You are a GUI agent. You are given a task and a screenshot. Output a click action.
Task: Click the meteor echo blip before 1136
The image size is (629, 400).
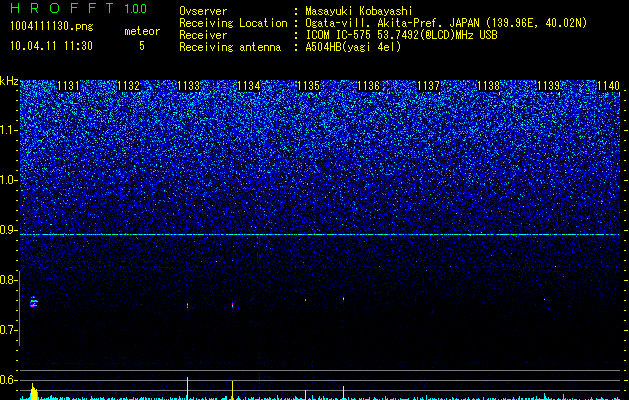(x=343, y=298)
